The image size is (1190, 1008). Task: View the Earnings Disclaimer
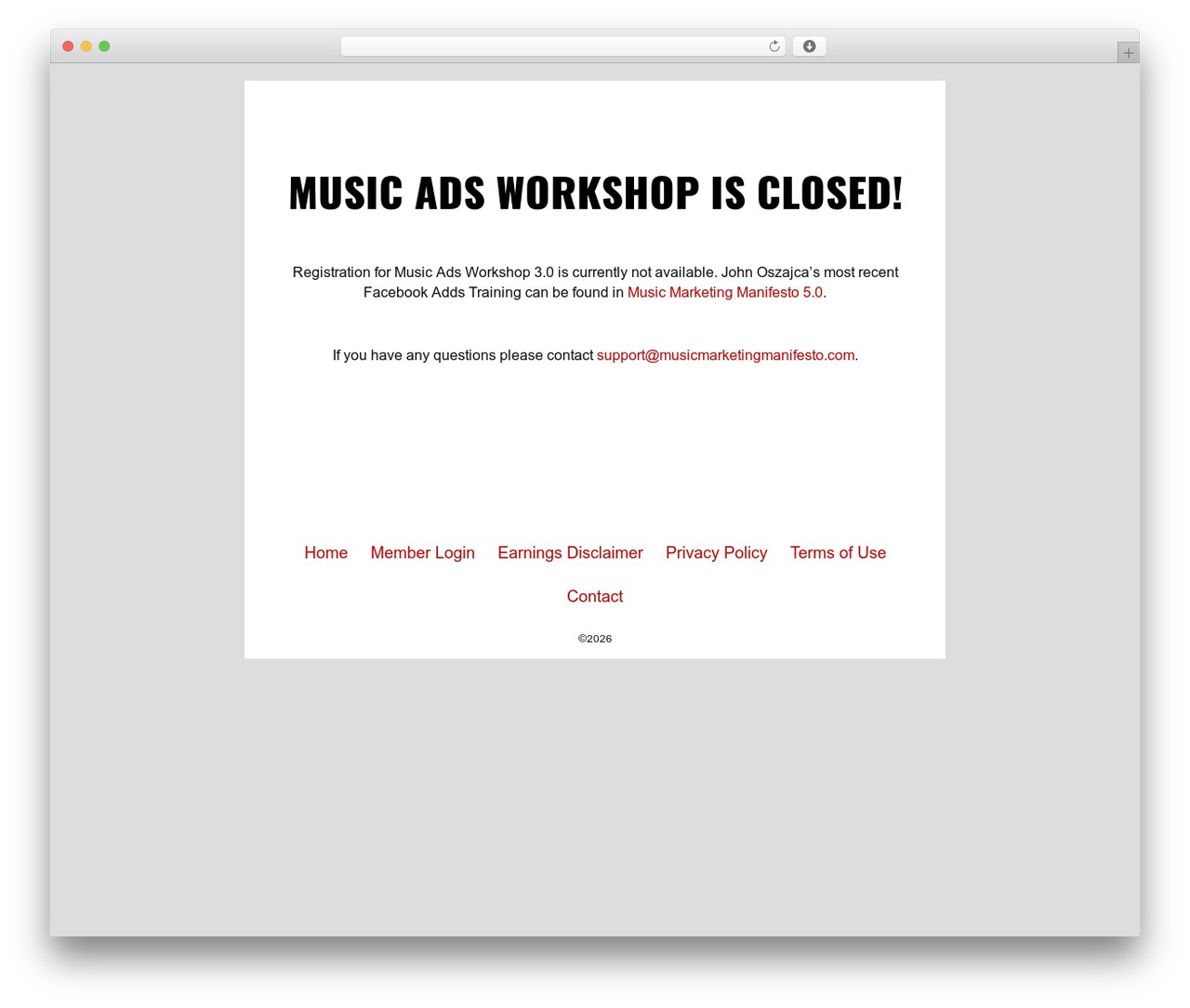[570, 552]
